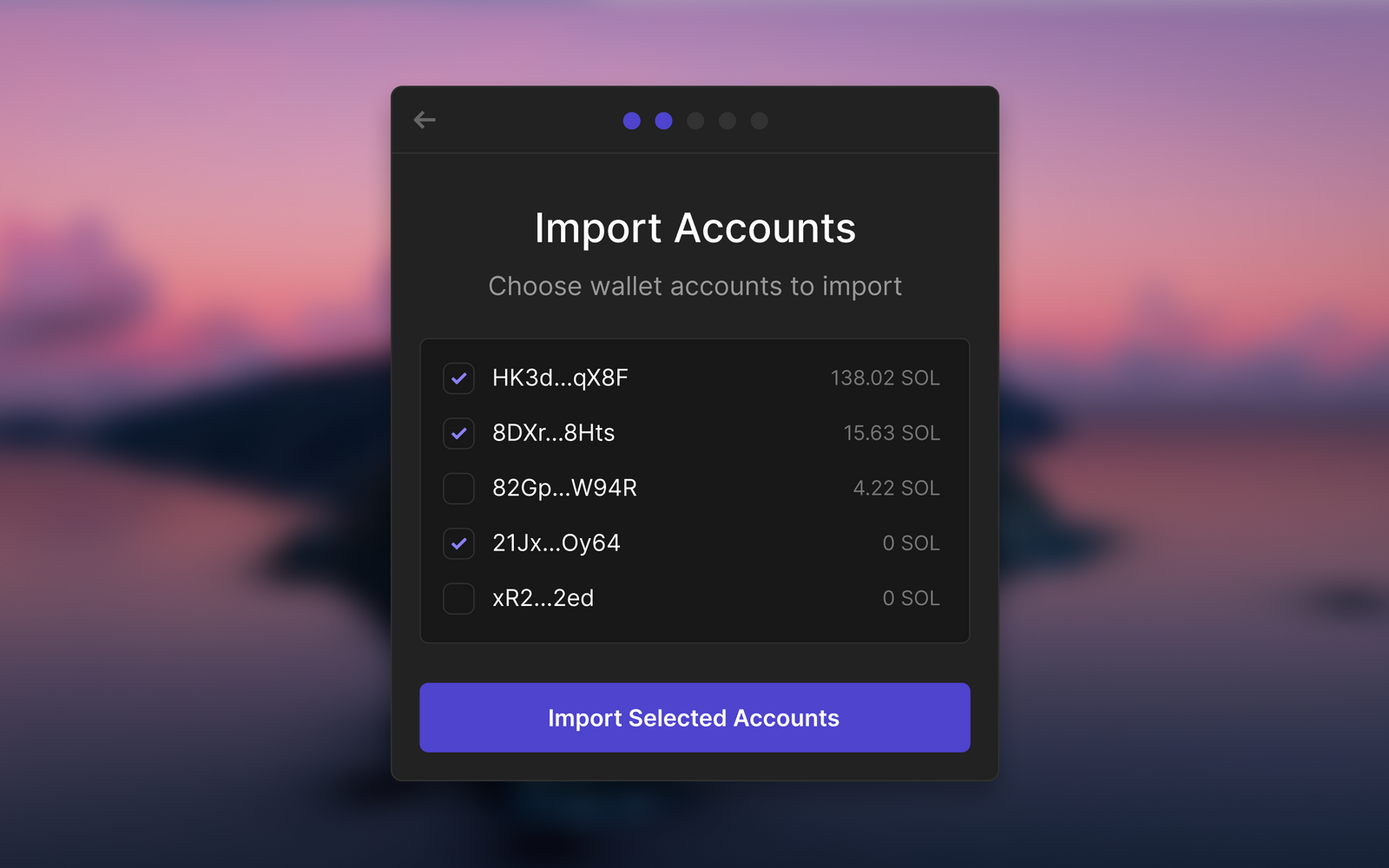Click the second highlighted step dot
The width and height of the screenshot is (1389, 868).
(x=663, y=122)
